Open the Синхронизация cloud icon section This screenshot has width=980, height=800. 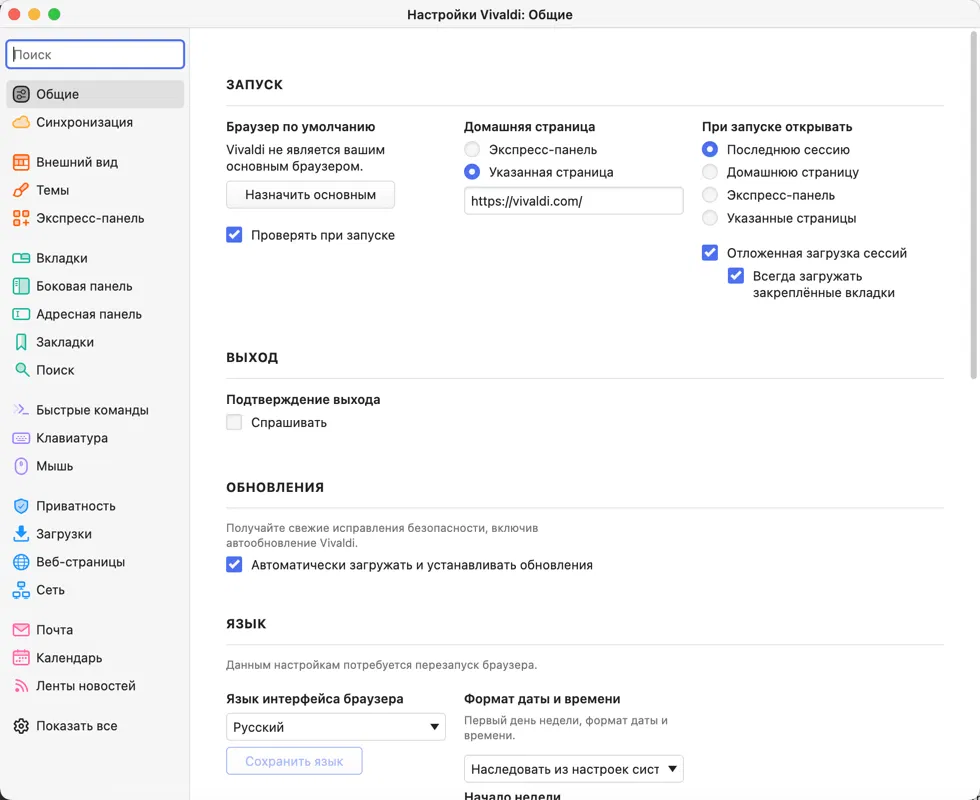(x=21, y=122)
